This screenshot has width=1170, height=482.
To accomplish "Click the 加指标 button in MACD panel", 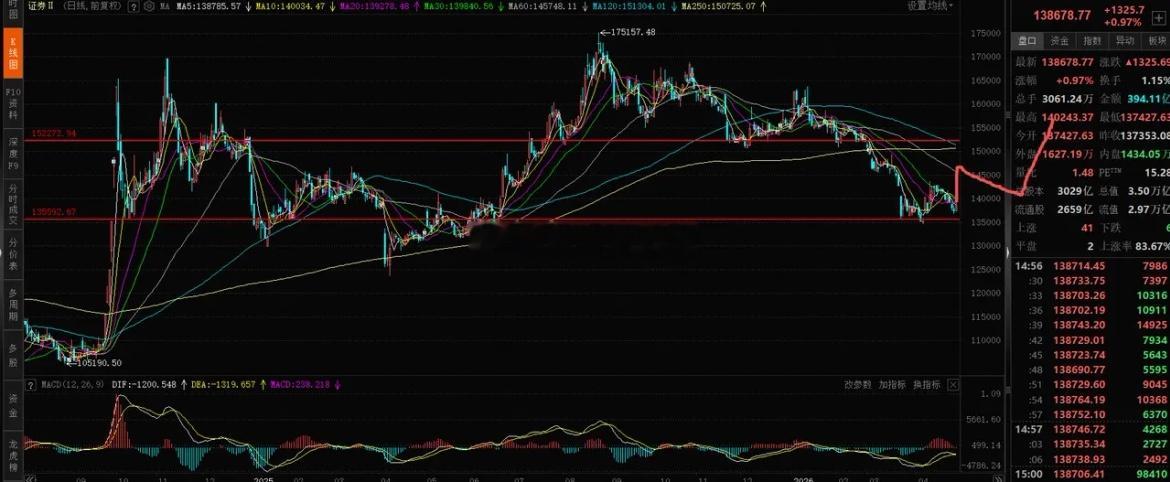I will pyautogui.click(x=892, y=385).
